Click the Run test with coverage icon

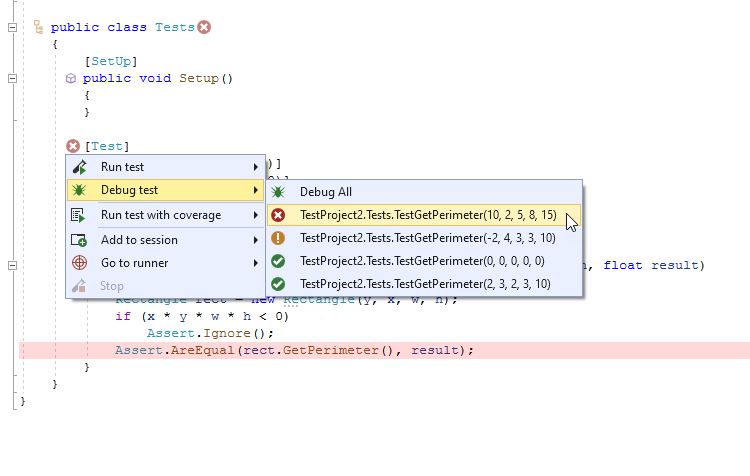[80, 215]
